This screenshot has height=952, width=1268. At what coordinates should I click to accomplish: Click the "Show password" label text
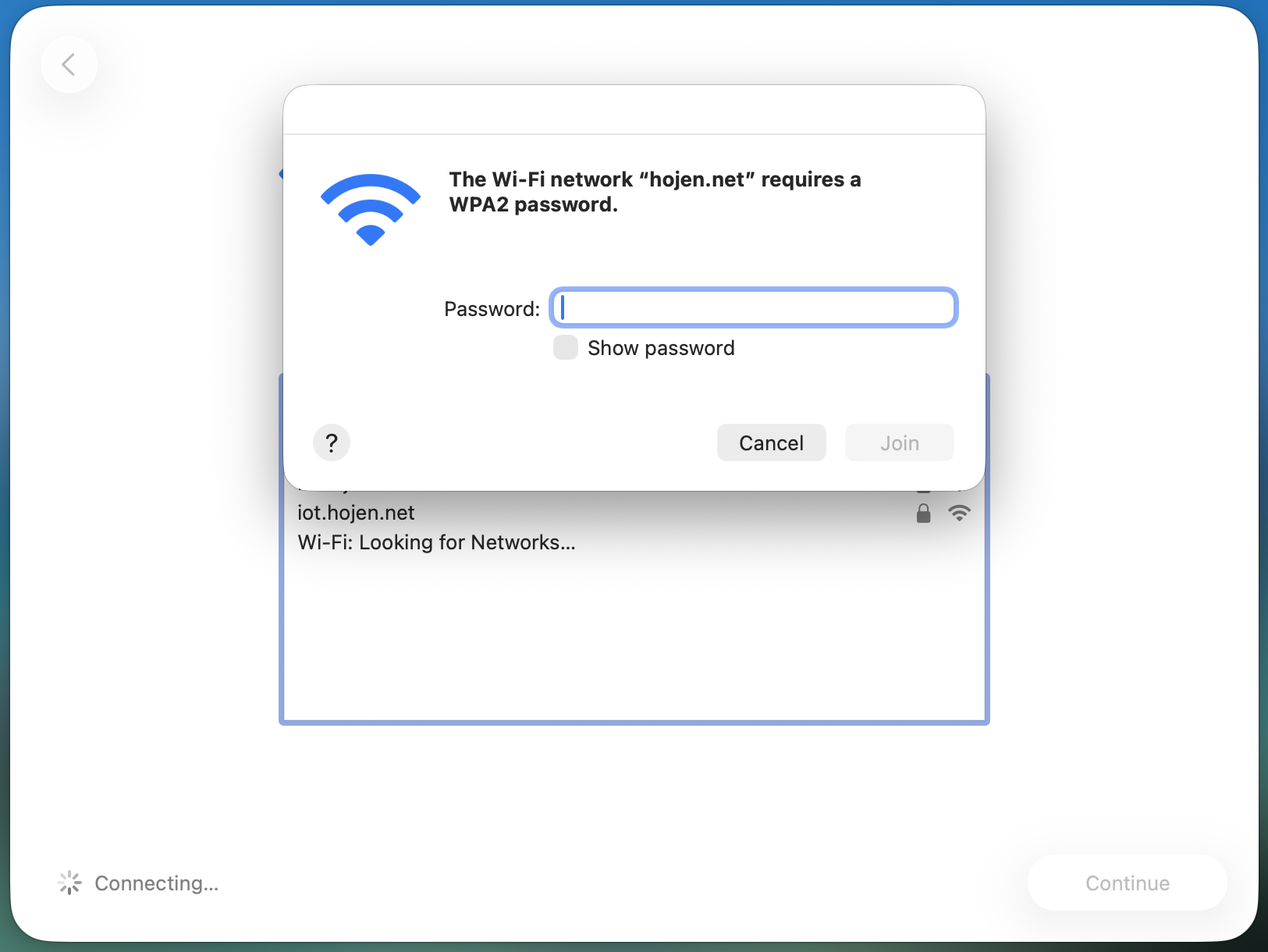(661, 348)
